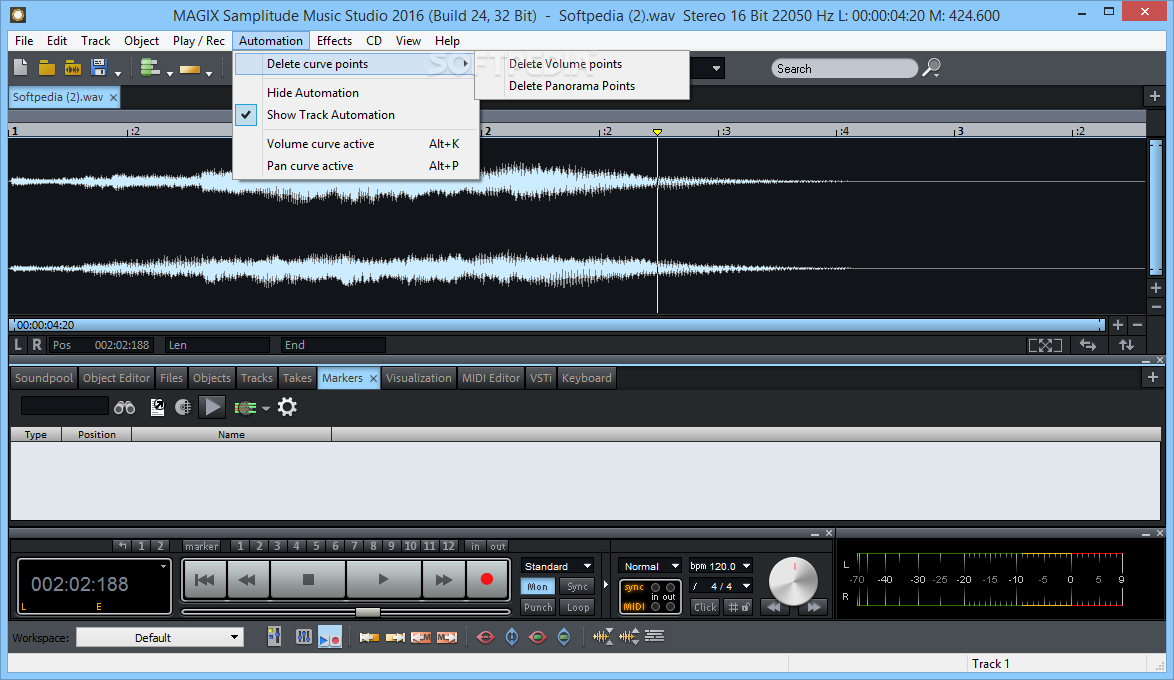Stop playback with the square stop button

tap(308, 580)
